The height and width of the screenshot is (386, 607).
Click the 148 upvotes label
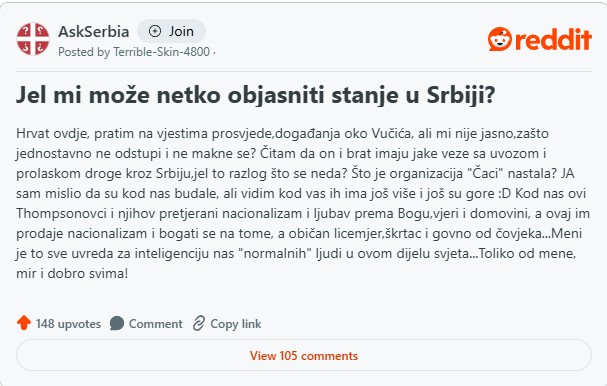[x=68, y=324]
